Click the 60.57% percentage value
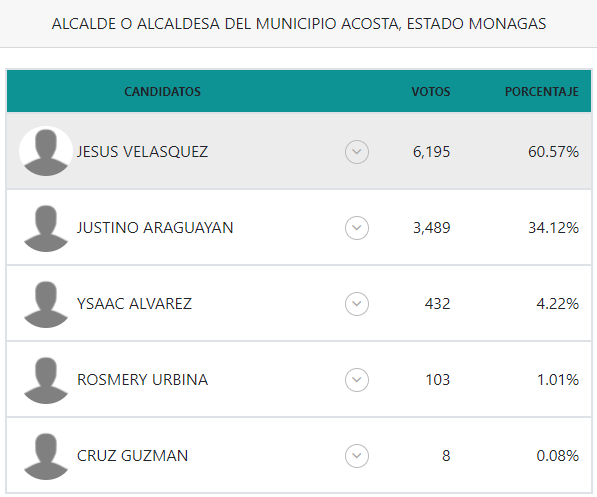Image resolution: width=597 pixels, height=497 pixels. point(554,152)
